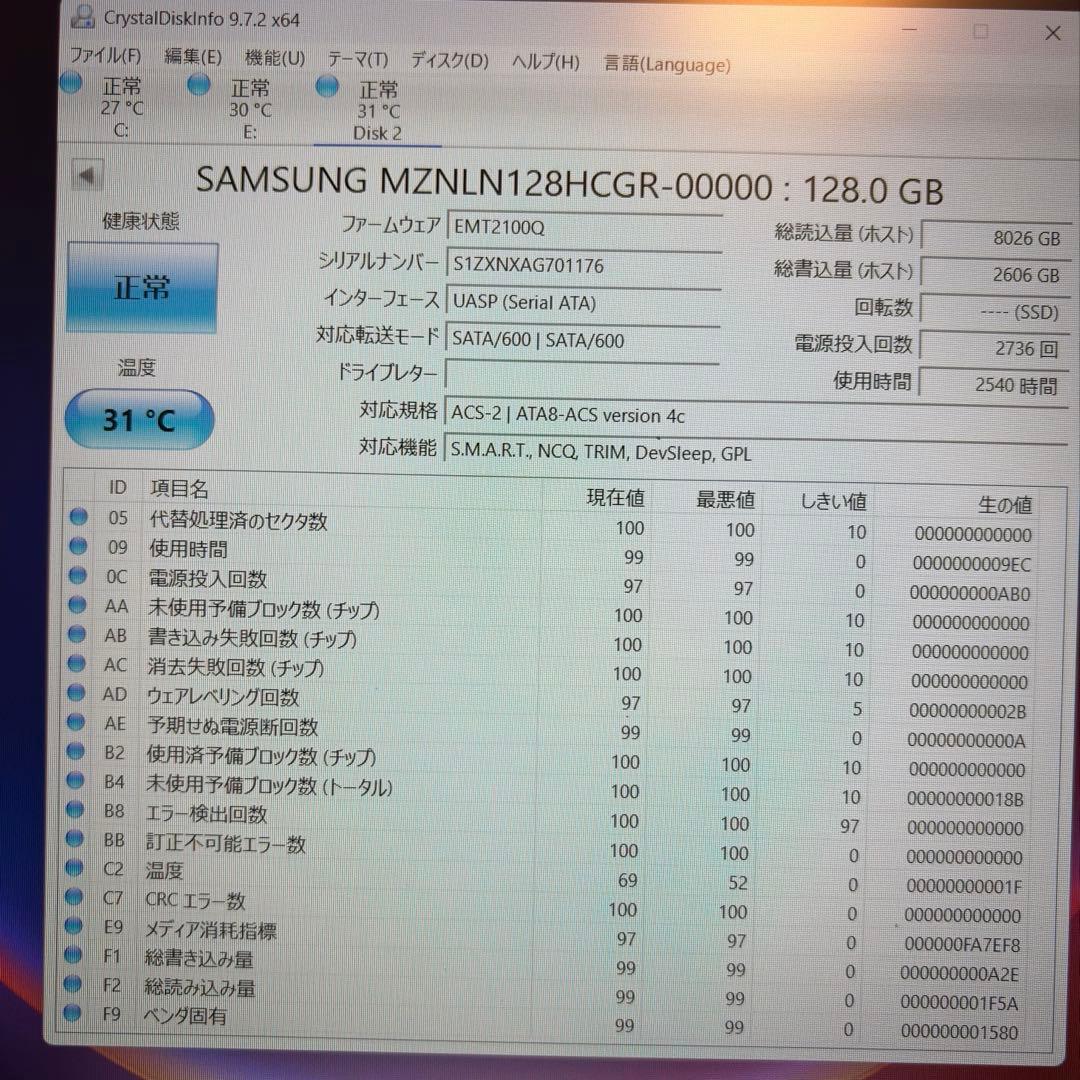Click the blue status icon above C:

(71, 83)
